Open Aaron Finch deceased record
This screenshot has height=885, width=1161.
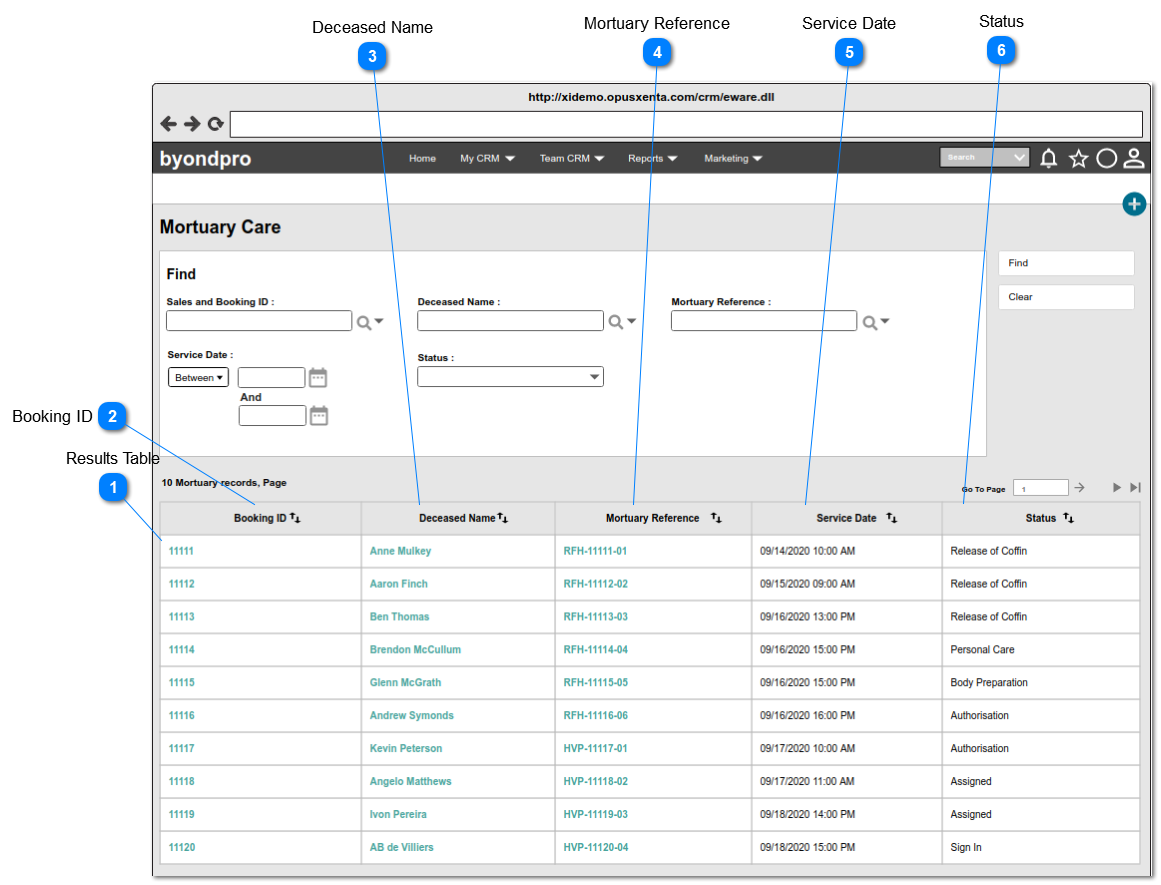398,584
